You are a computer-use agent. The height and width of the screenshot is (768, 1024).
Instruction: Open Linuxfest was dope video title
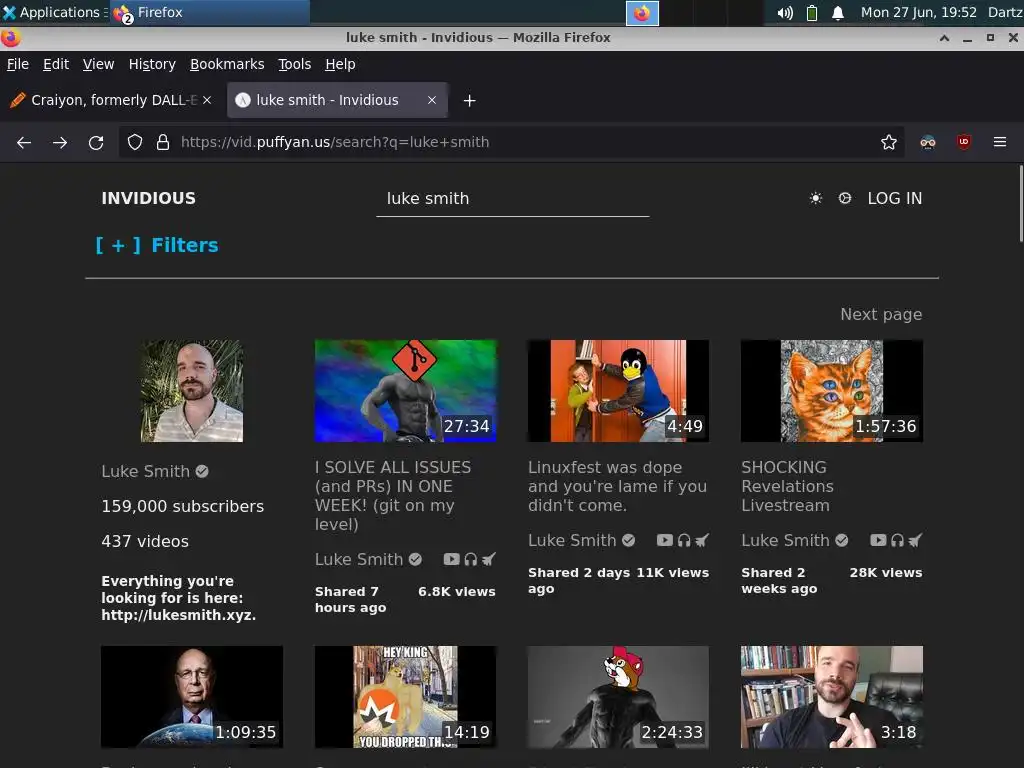617,486
